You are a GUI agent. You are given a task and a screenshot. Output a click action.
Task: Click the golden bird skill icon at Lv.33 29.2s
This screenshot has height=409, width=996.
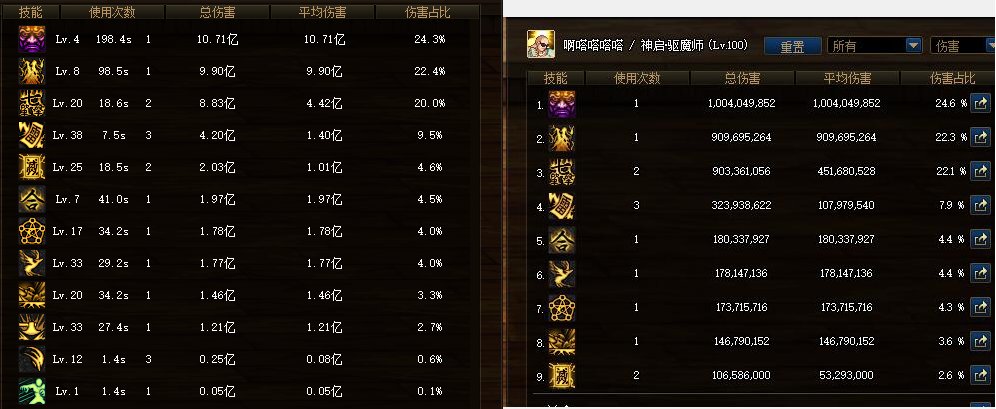point(32,263)
